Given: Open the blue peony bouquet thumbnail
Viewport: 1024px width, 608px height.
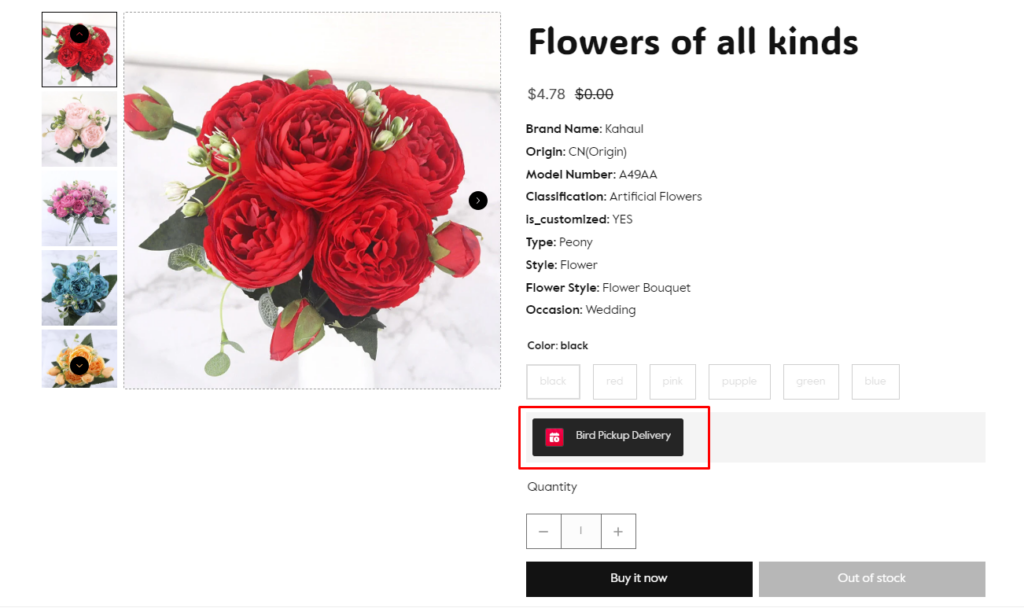Looking at the screenshot, I should click(x=79, y=288).
